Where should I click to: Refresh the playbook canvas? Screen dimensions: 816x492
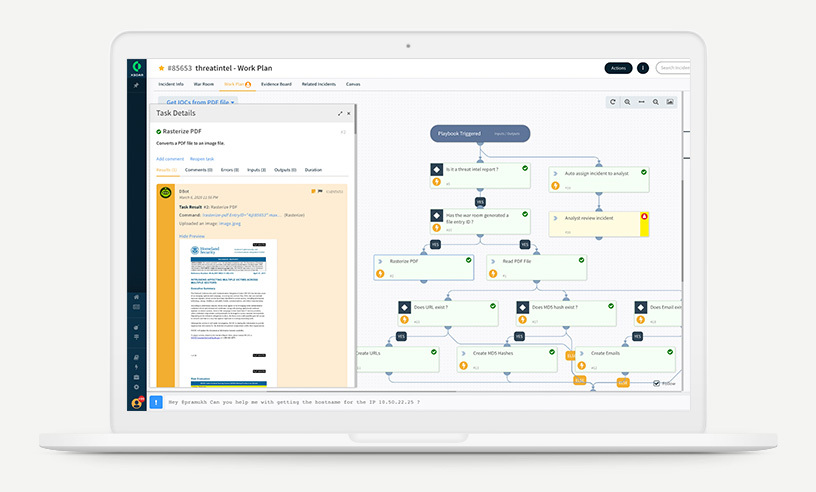click(613, 102)
